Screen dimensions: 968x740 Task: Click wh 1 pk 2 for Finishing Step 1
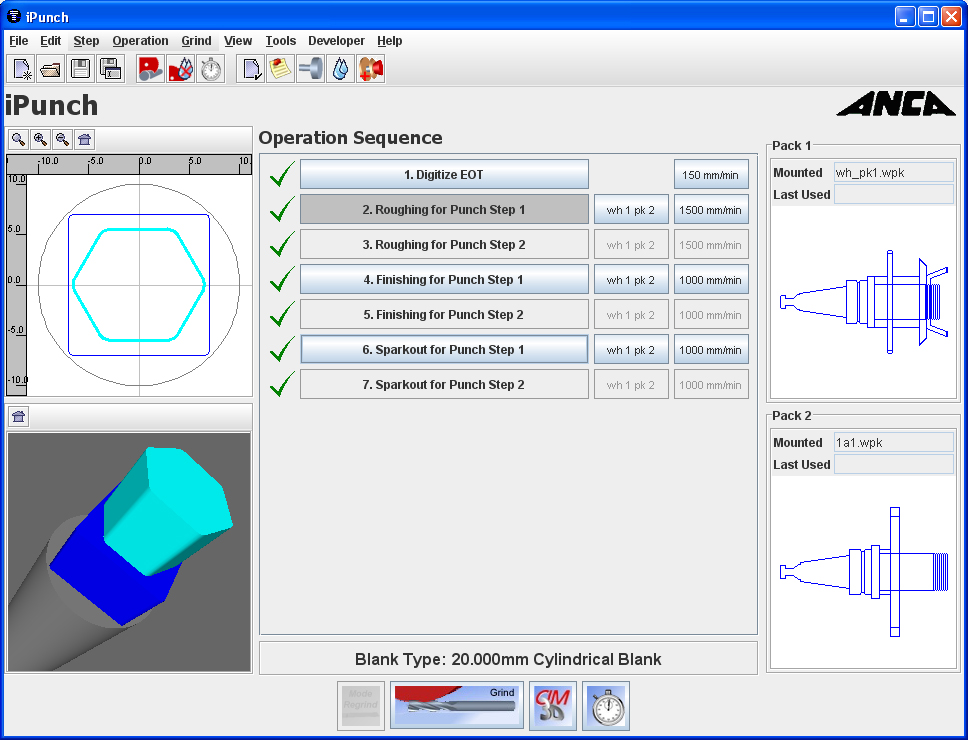631,280
